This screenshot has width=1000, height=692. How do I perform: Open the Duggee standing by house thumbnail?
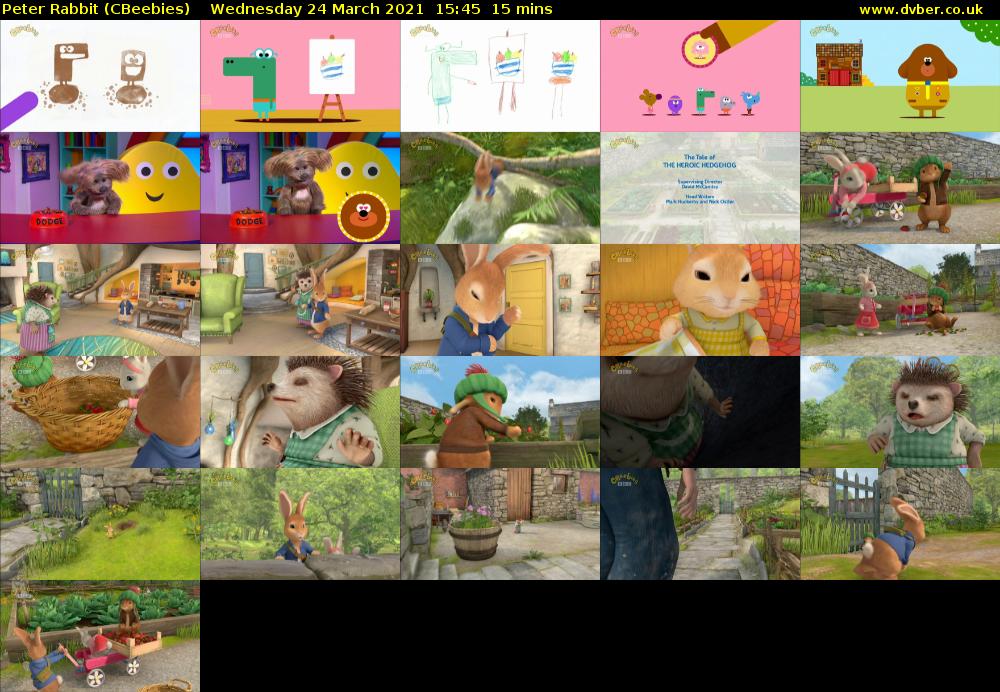[900, 75]
